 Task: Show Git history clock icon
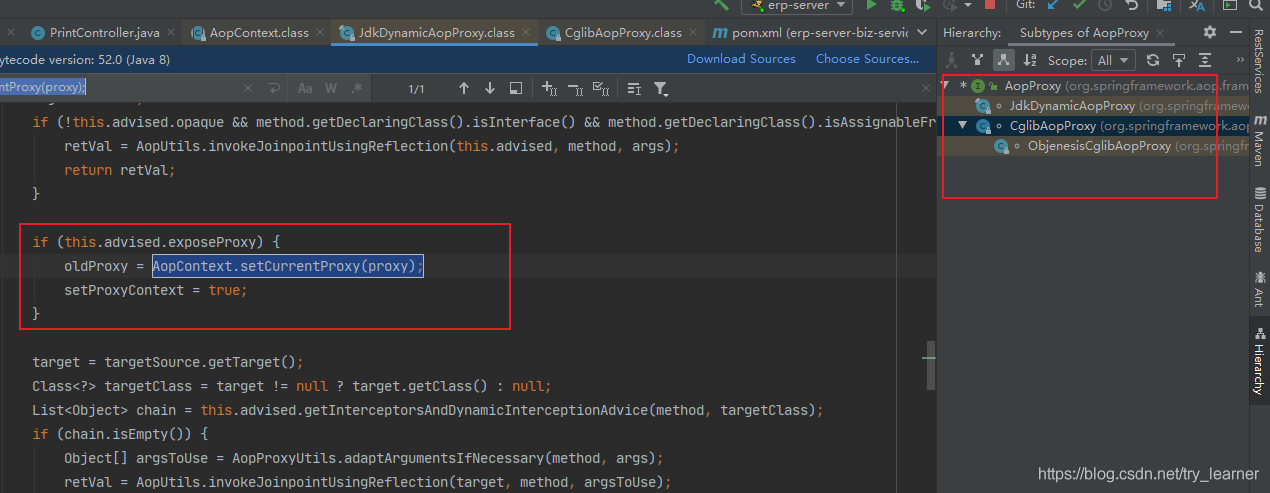pos(1105,6)
